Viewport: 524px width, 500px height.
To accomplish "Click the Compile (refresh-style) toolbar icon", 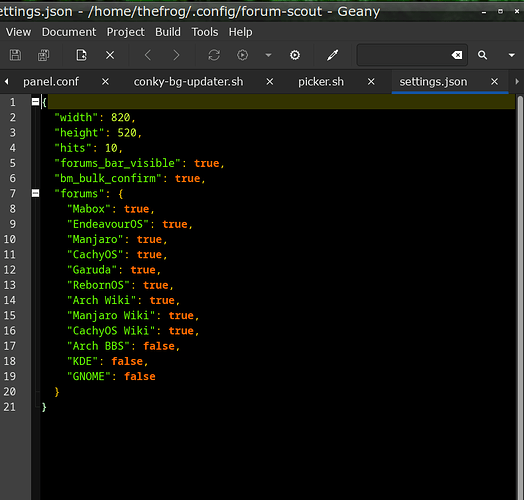I will (x=214, y=55).
